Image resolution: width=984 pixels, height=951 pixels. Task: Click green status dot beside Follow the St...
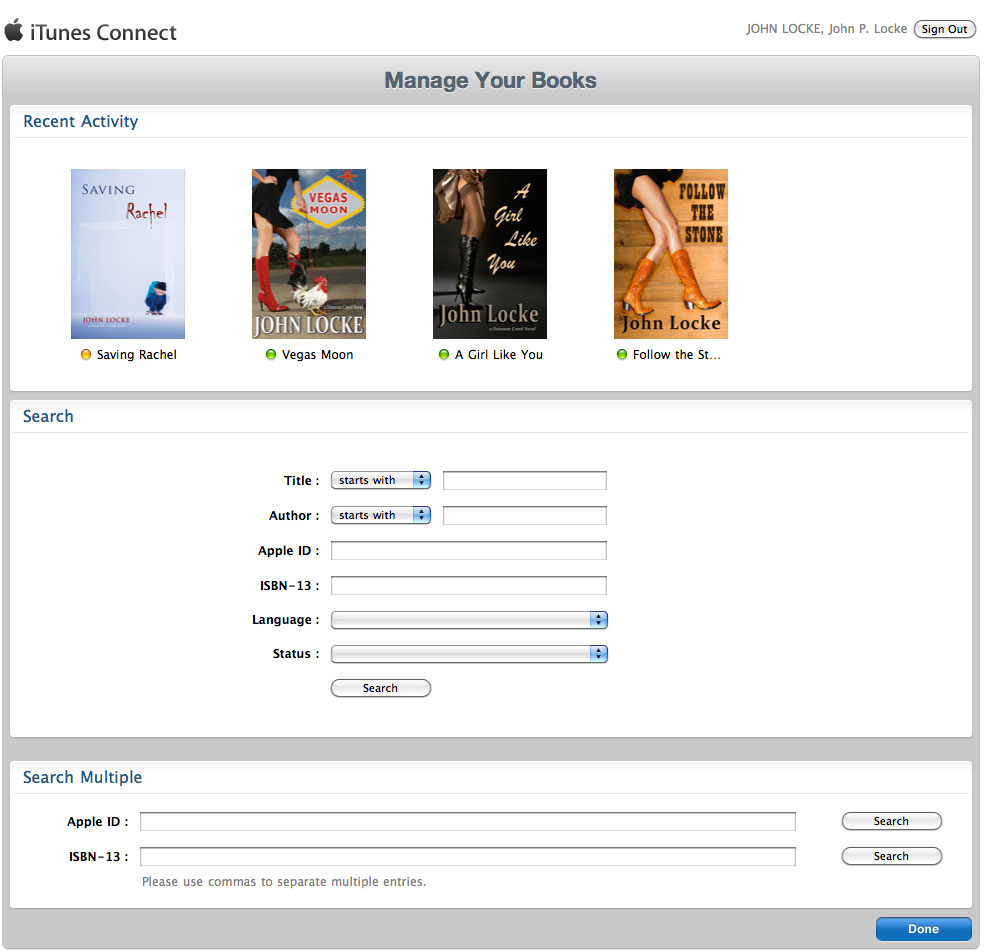click(x=622, y=355)
